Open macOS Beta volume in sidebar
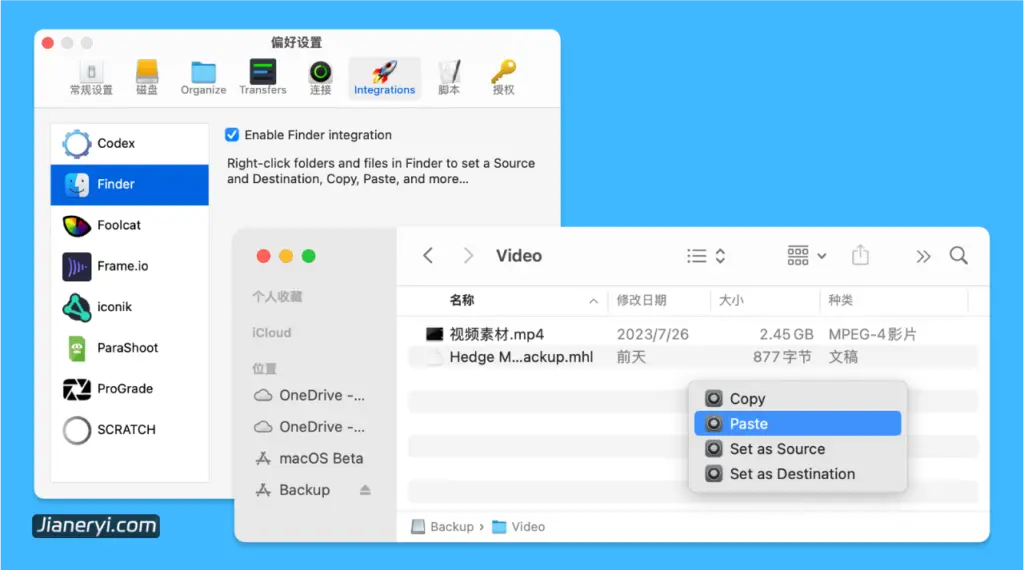 (310, 458)
